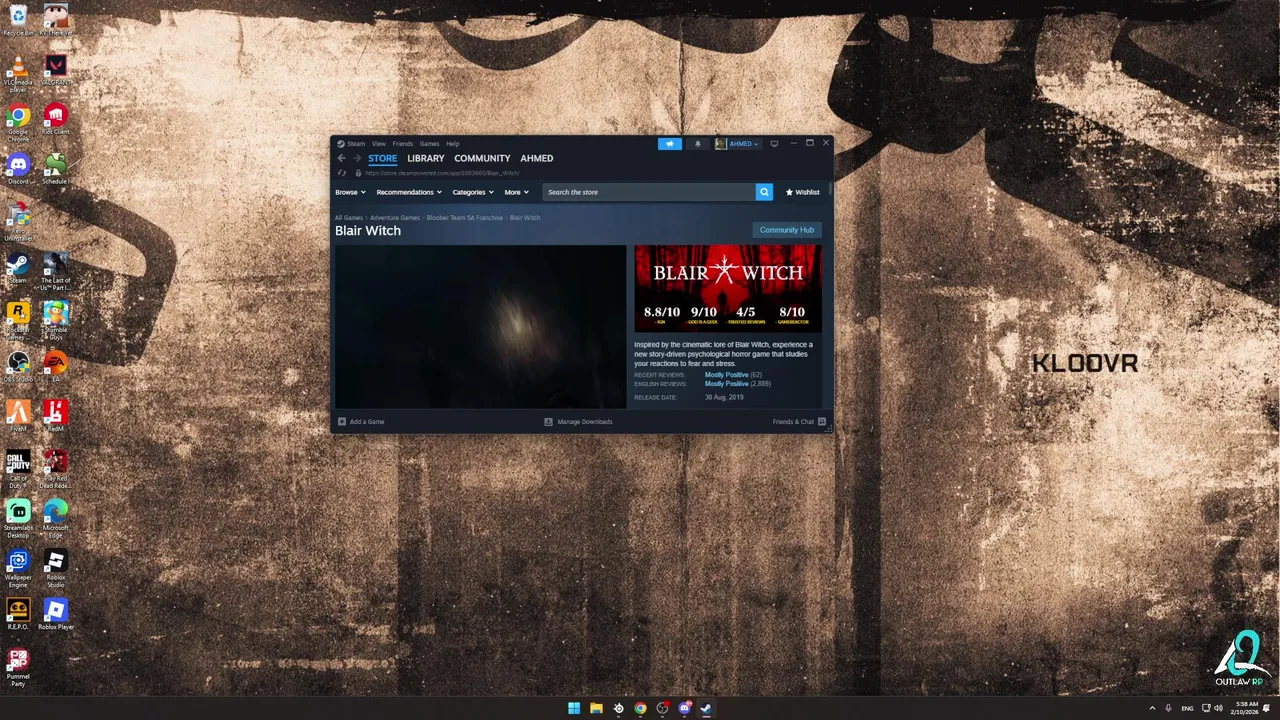Viewport: 1280px width, 720px height.
Task: Select the Stumble Guys desktop shortcut
Action: pos(56,320)
